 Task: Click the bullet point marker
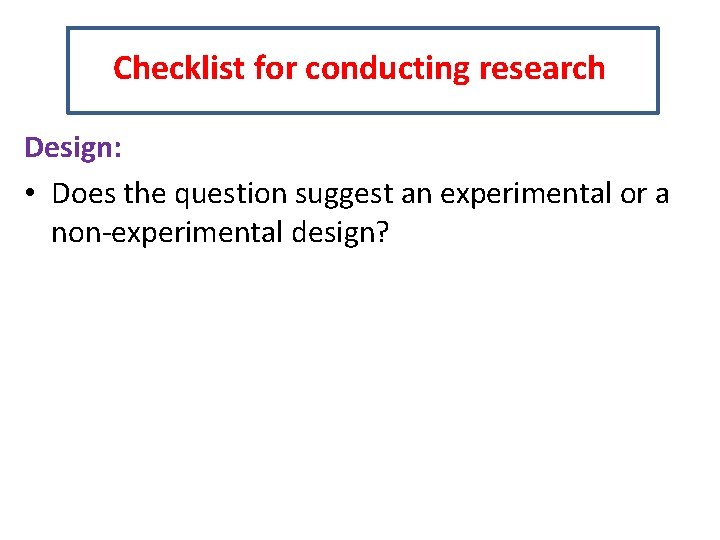click(32, 193)
